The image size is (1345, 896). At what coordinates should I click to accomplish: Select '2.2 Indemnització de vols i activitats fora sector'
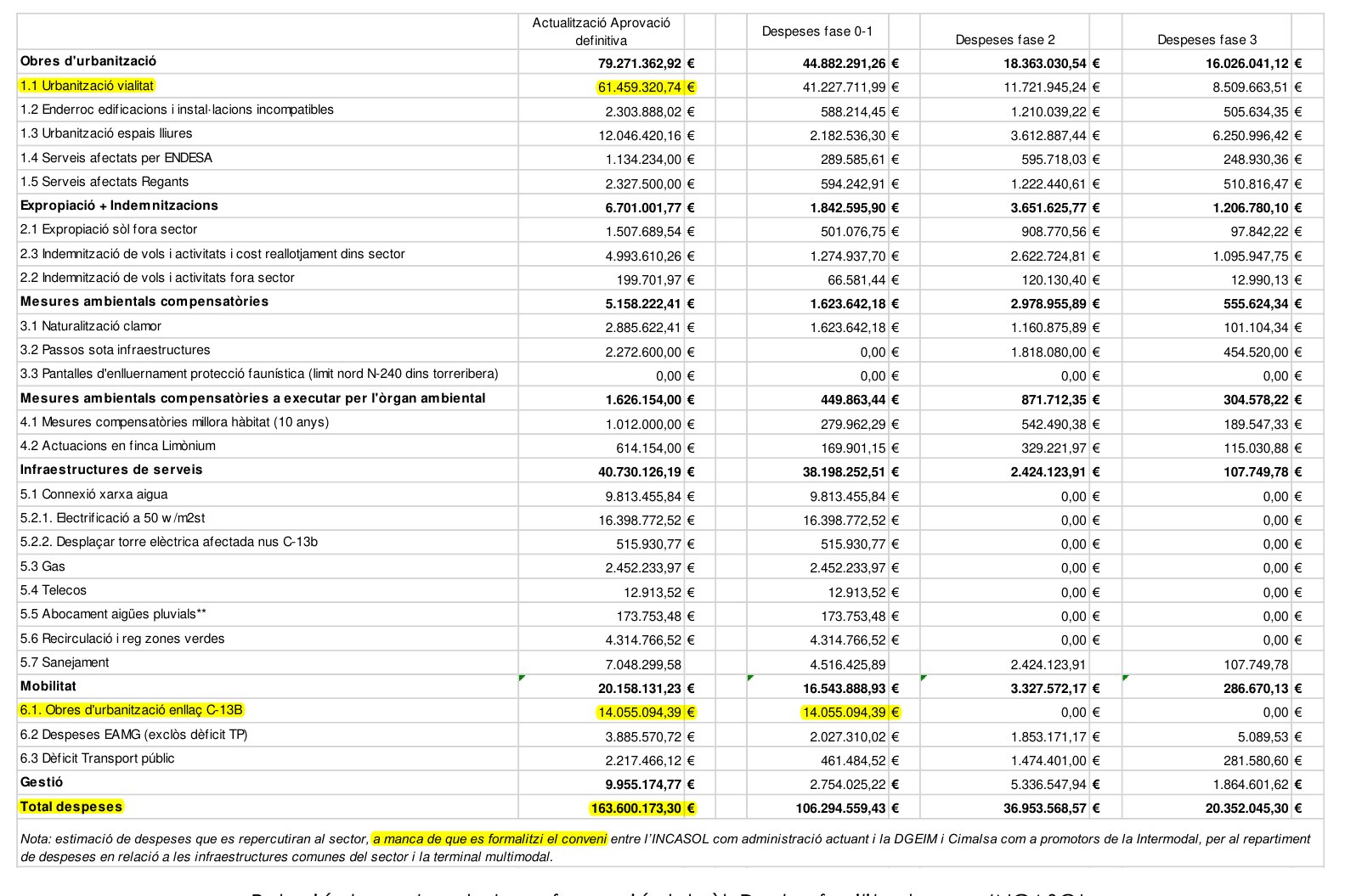(x=157, y=278)
